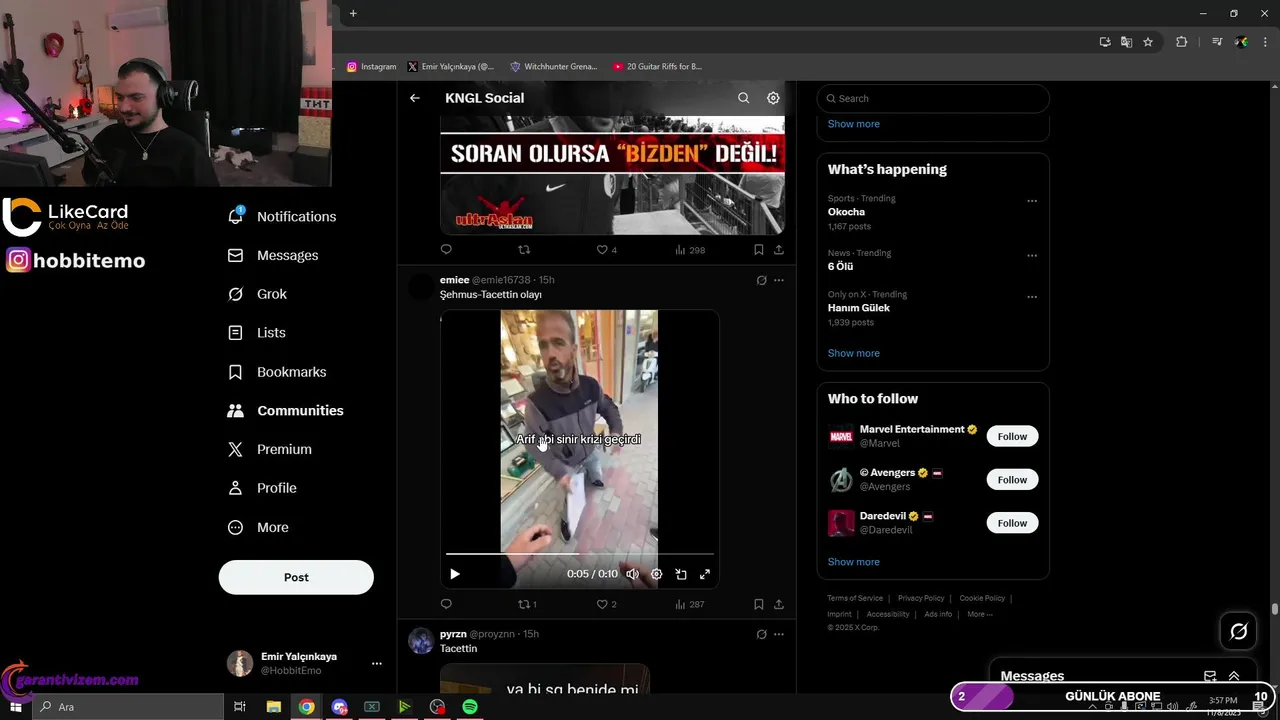Open video playback settings gear
Image resolution: width=1280 pixels, height=720 pixels.
point(657,574)
